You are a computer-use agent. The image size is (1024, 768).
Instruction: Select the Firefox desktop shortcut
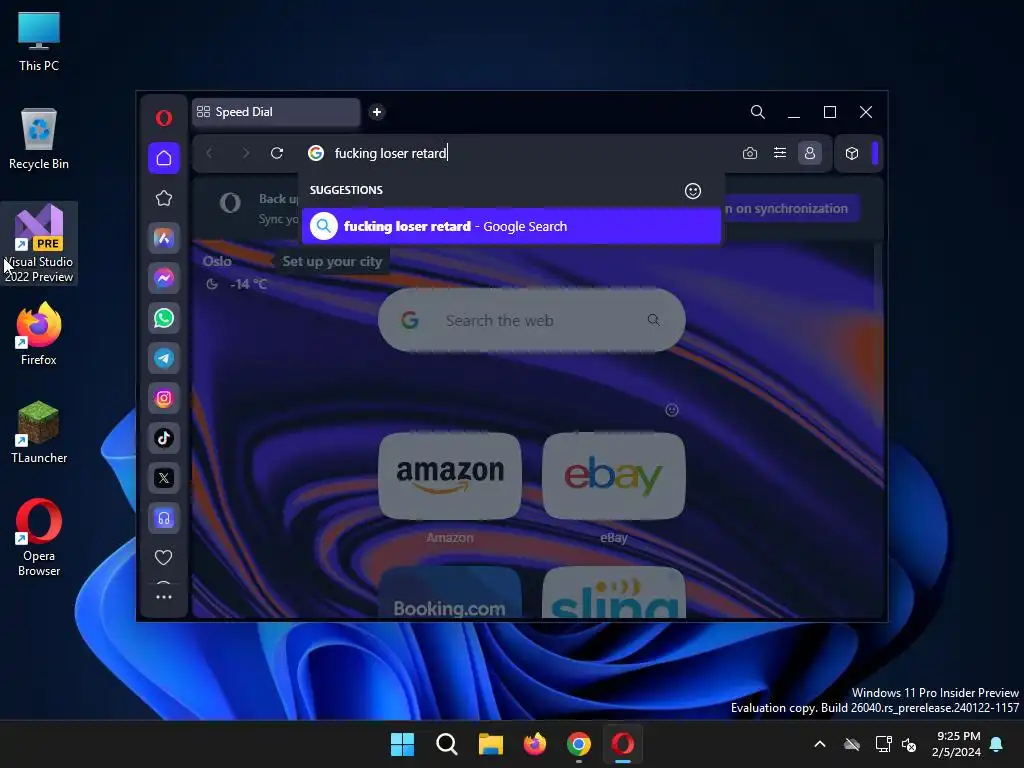click(x=39, y=334)
